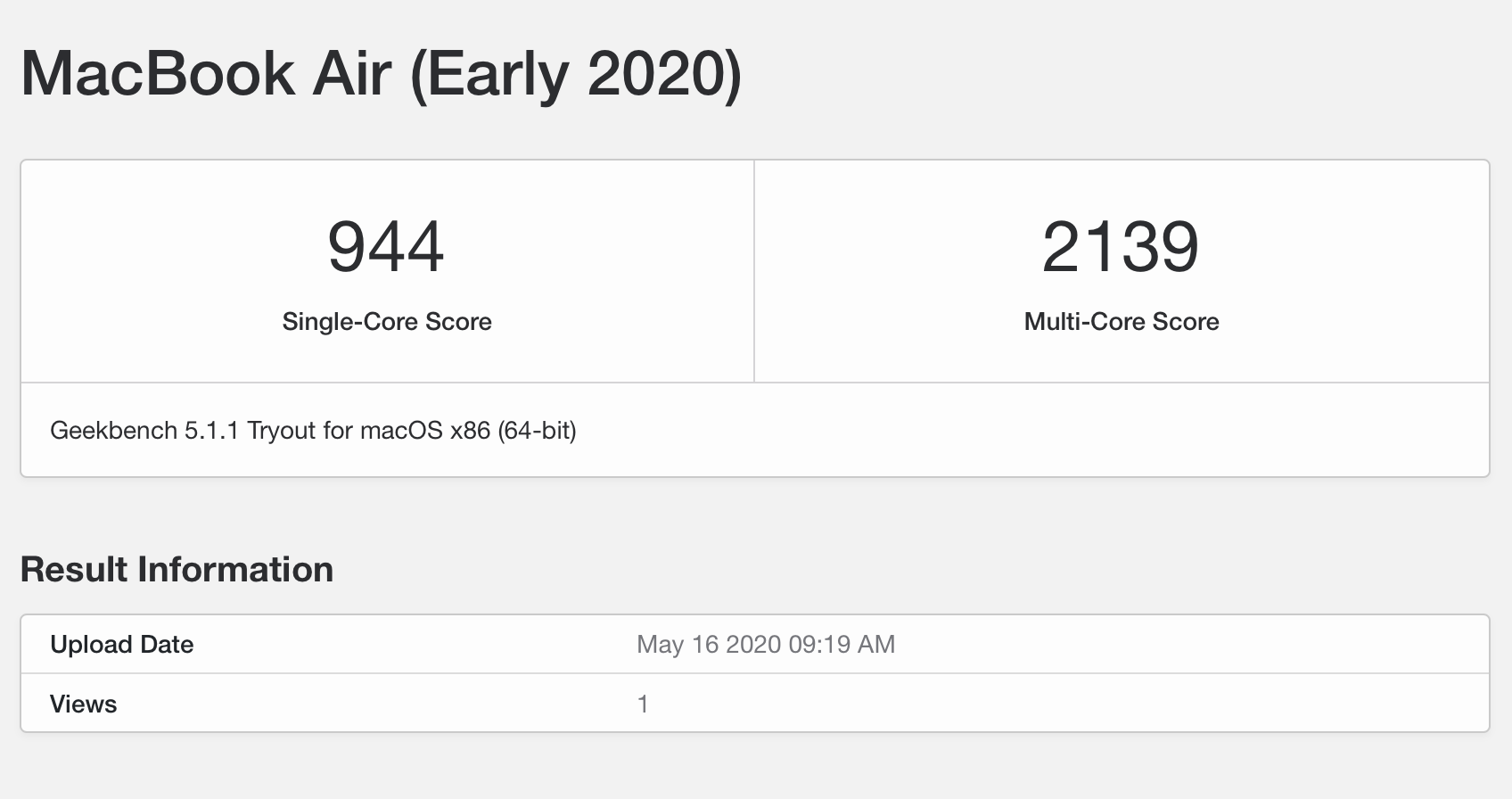Click the word "Tryout" in the version line
Image resolution: width=1512 pixels, height=799 pixels.
point(281,431)
